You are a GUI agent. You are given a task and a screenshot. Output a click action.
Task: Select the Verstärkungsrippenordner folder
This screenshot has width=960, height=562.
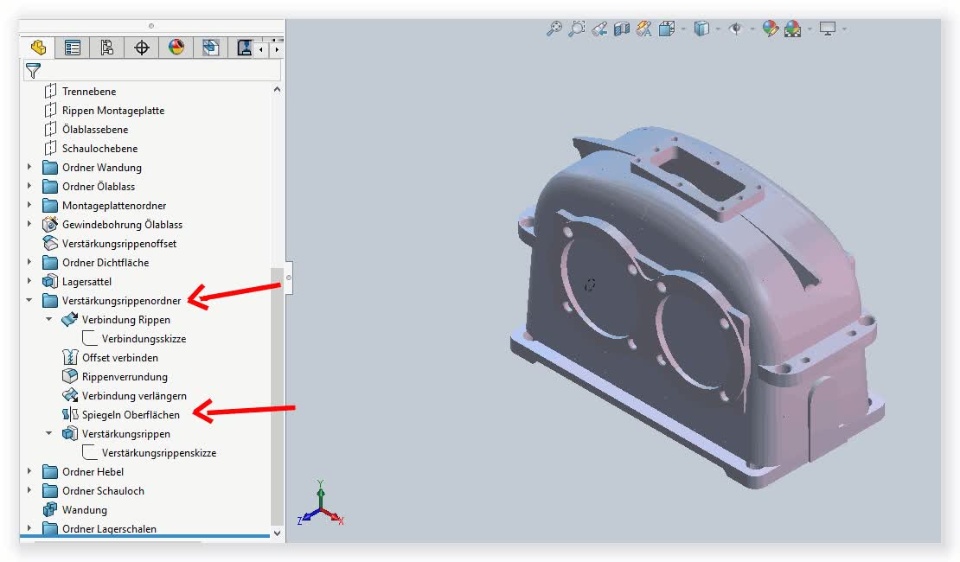click(x=121, y=301)
